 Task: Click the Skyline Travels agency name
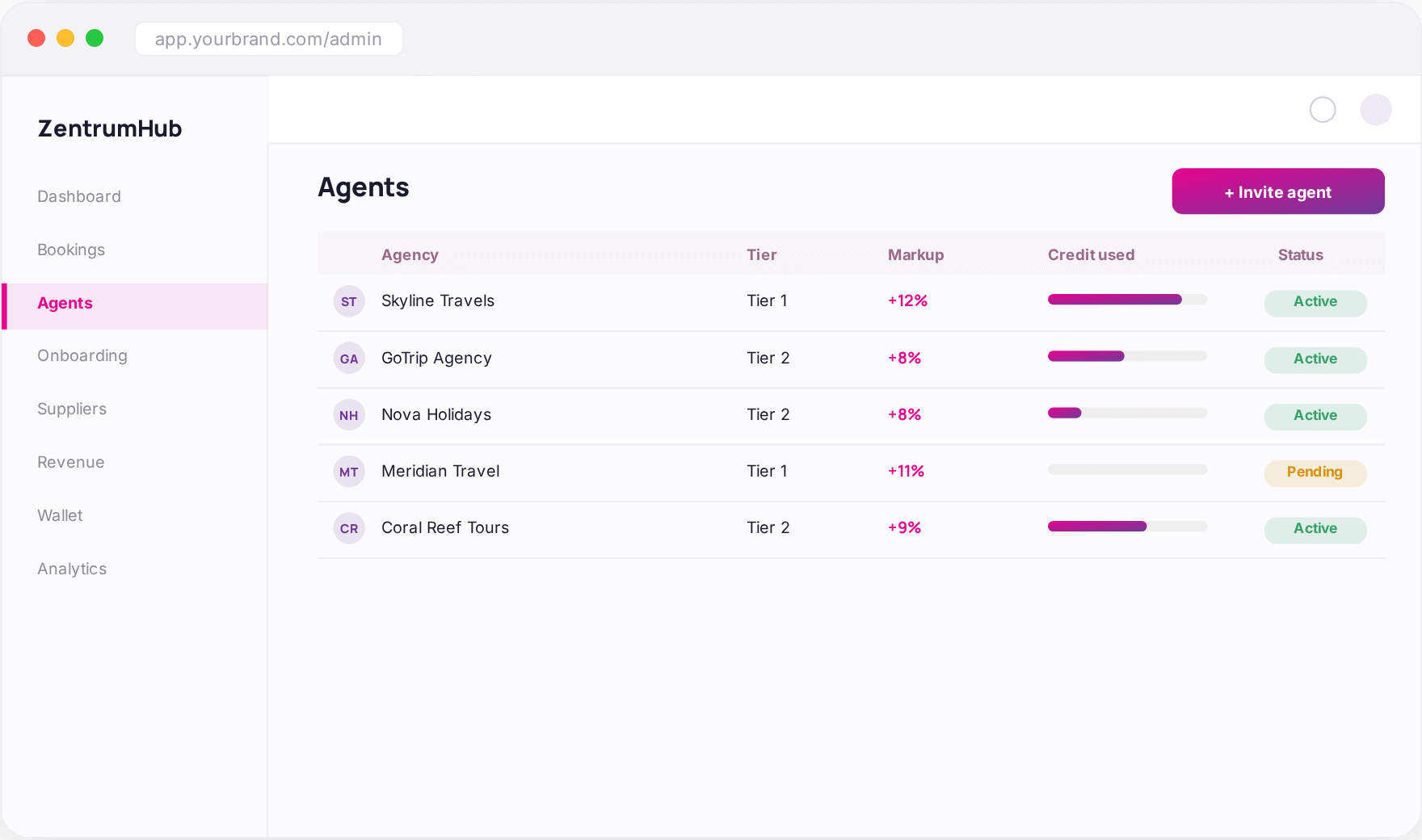point(438,301)
